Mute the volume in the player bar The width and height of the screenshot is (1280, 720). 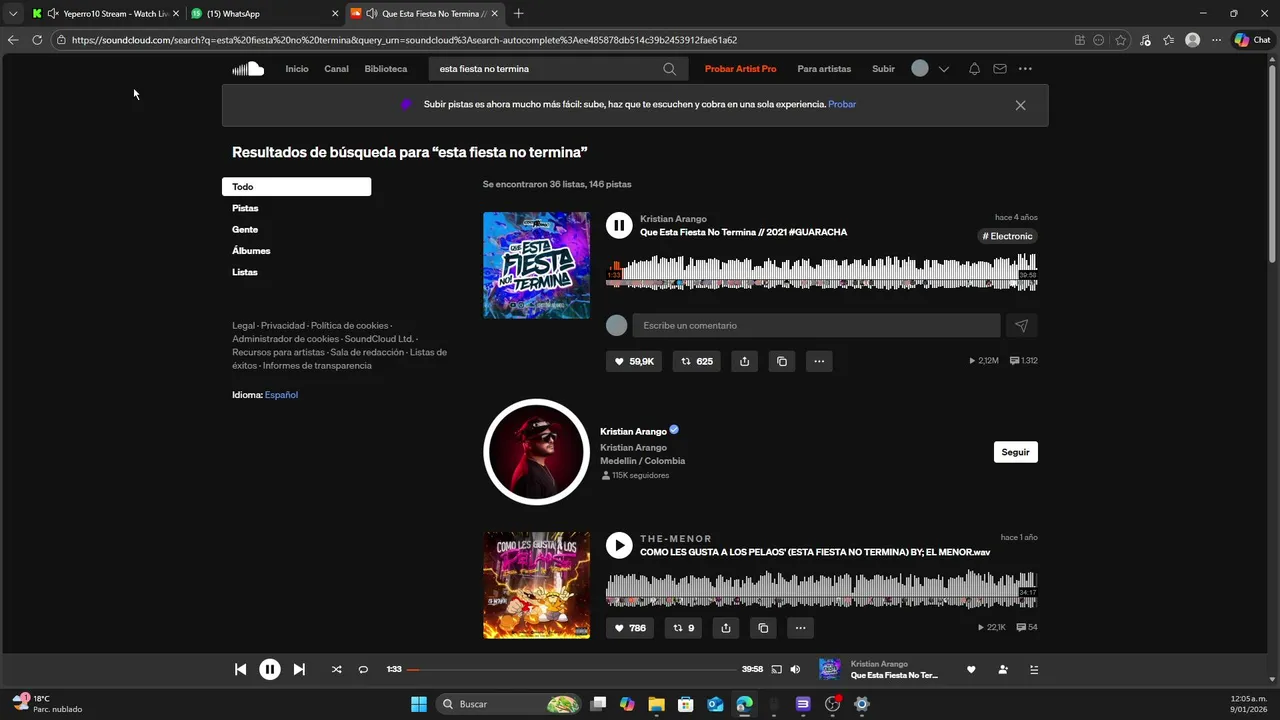pos(795,670)
